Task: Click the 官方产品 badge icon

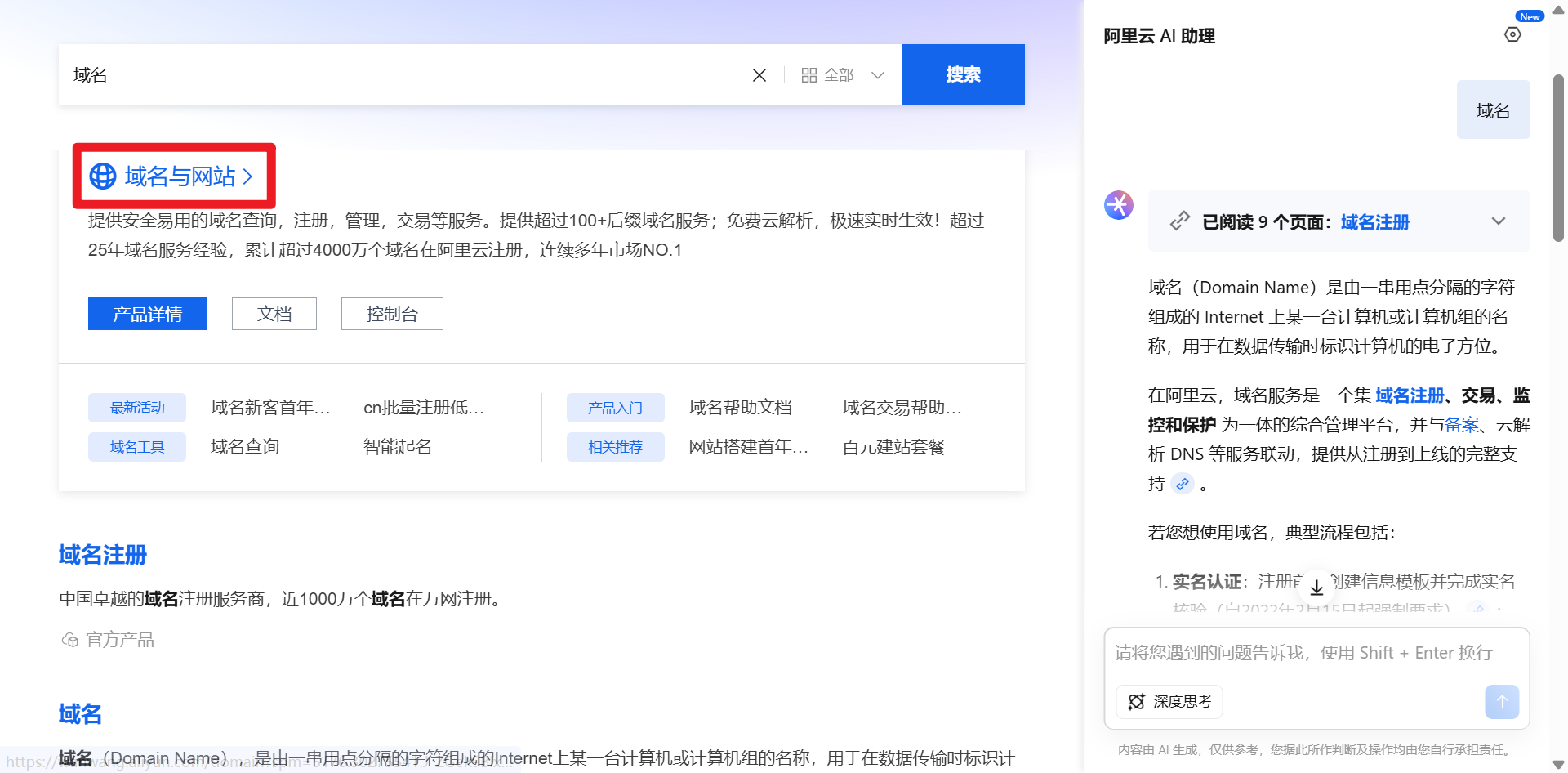Action: coord(70,640)
